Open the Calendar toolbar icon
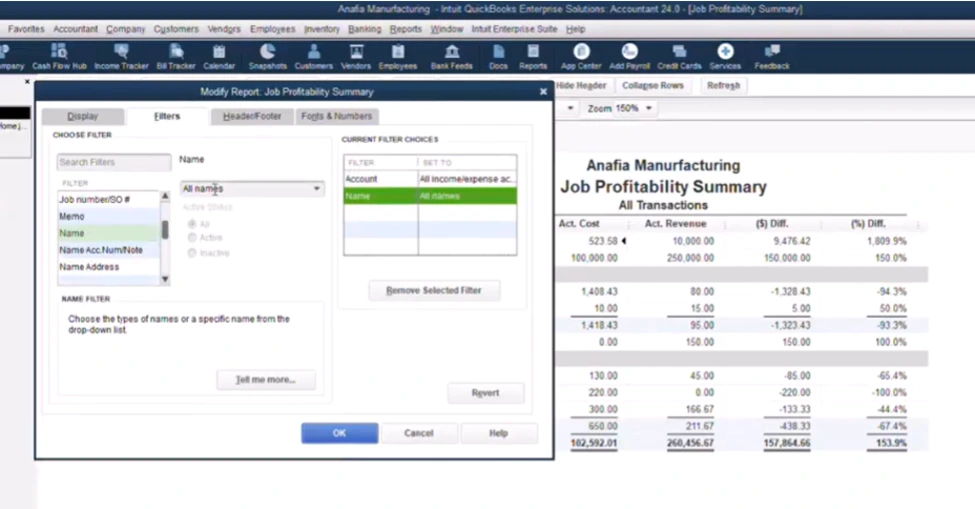 tap(219, 57)
